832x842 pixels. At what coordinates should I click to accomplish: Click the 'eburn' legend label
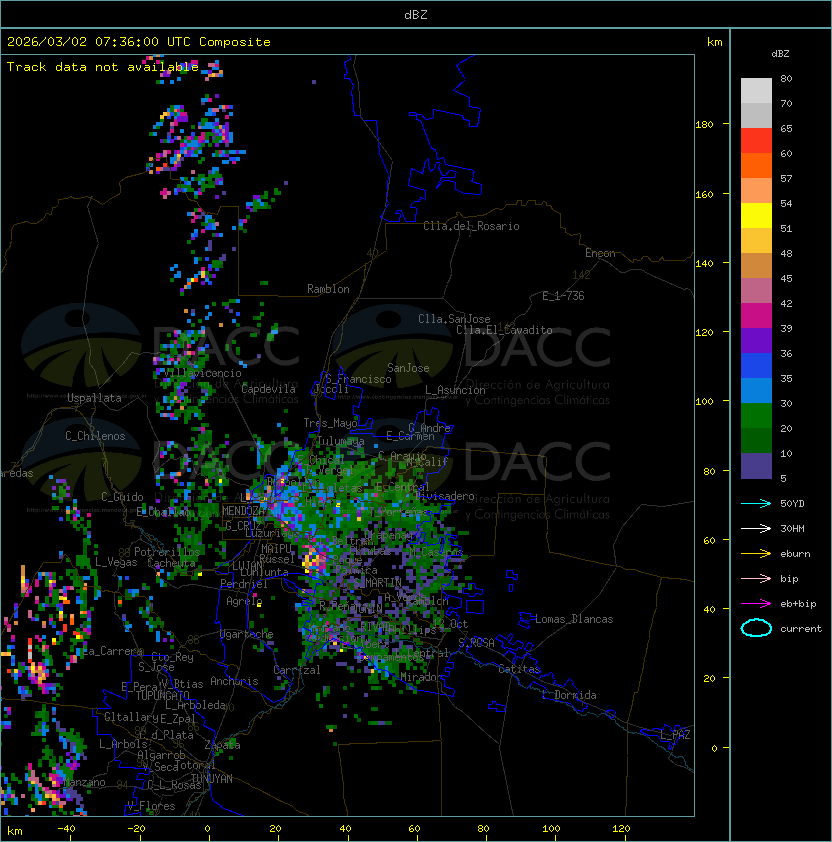tap(795, 554)
